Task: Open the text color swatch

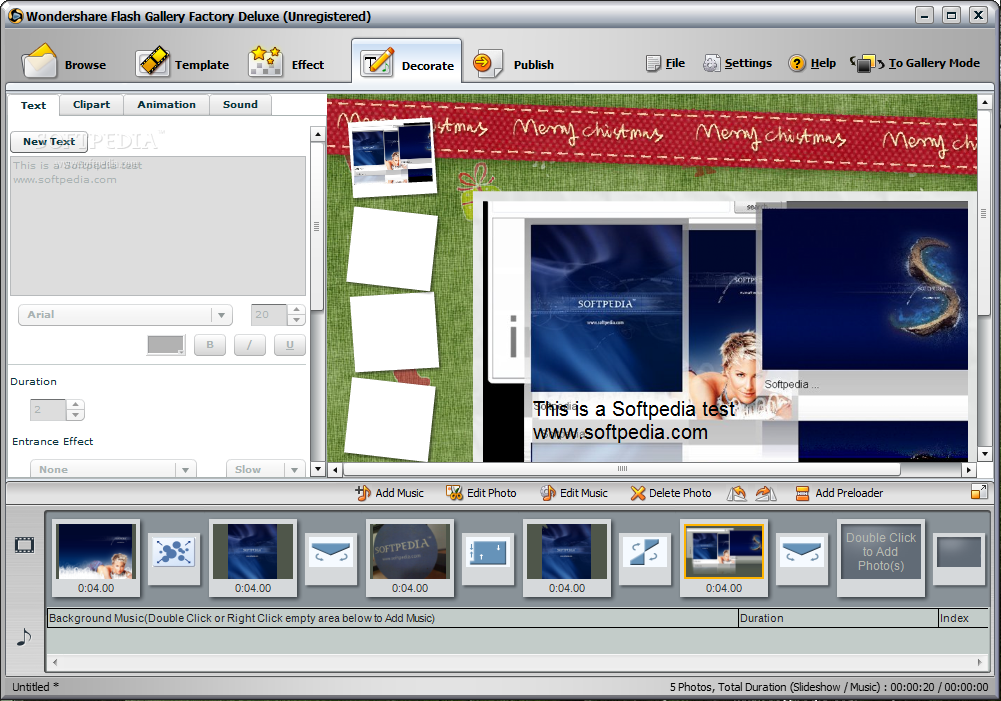Action: [166, 345]
